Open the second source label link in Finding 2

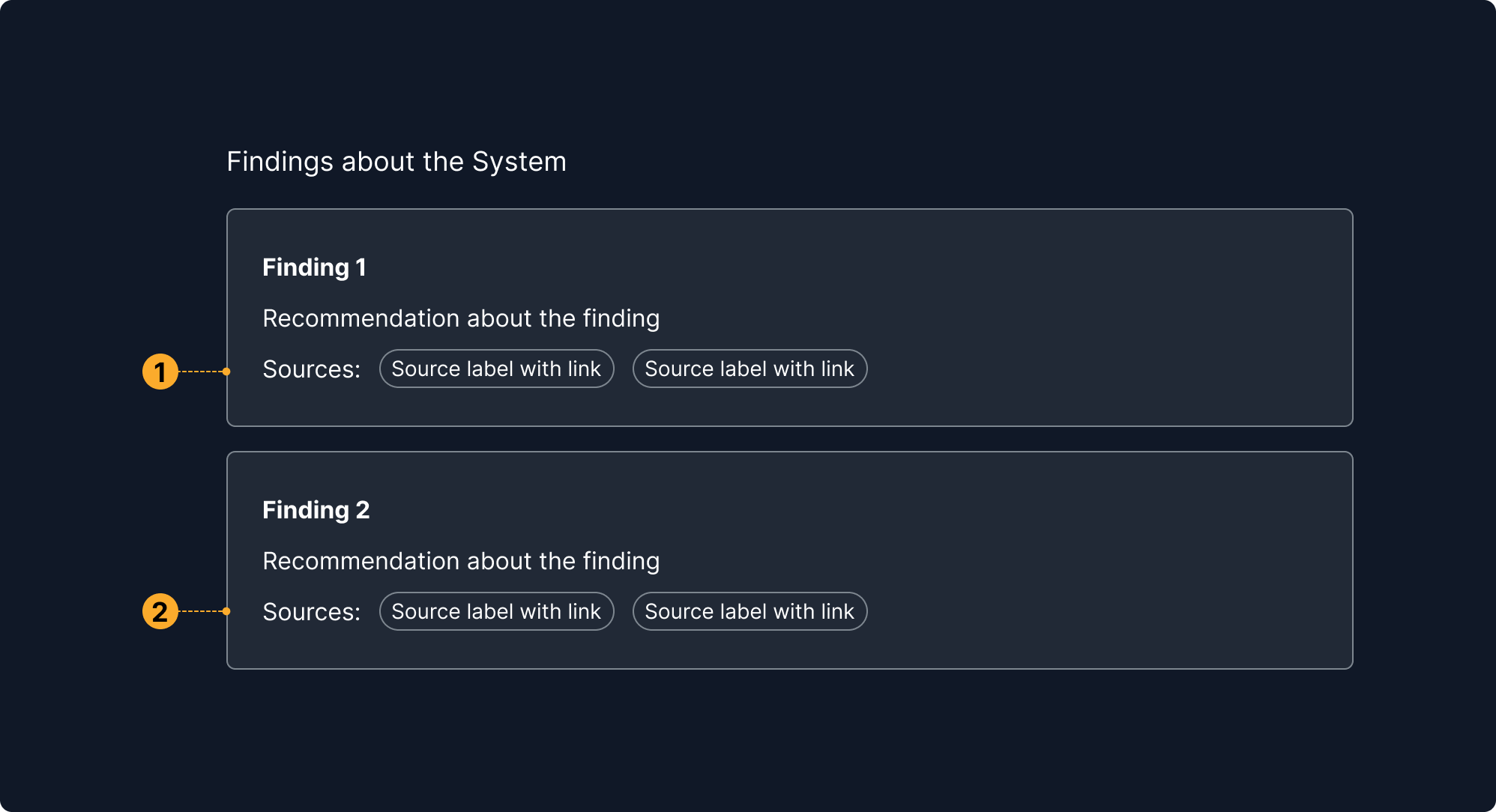749,611
